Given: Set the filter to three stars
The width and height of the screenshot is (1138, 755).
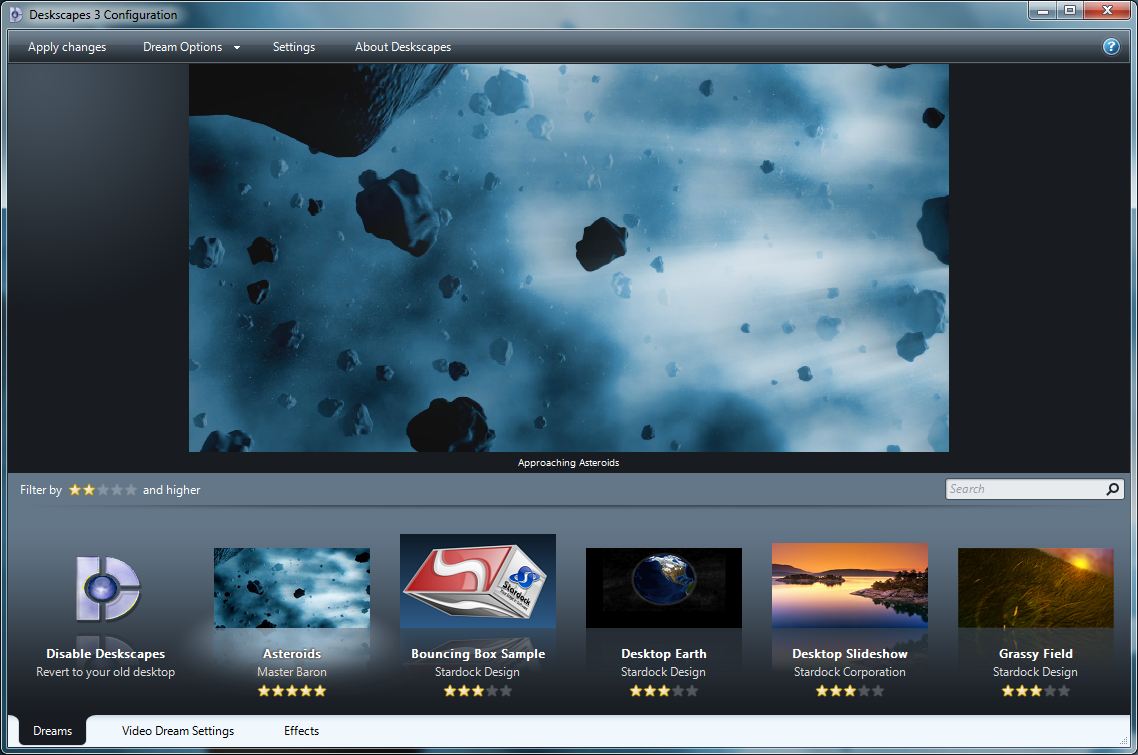Looking at the screenshot, I should (102, 490).
